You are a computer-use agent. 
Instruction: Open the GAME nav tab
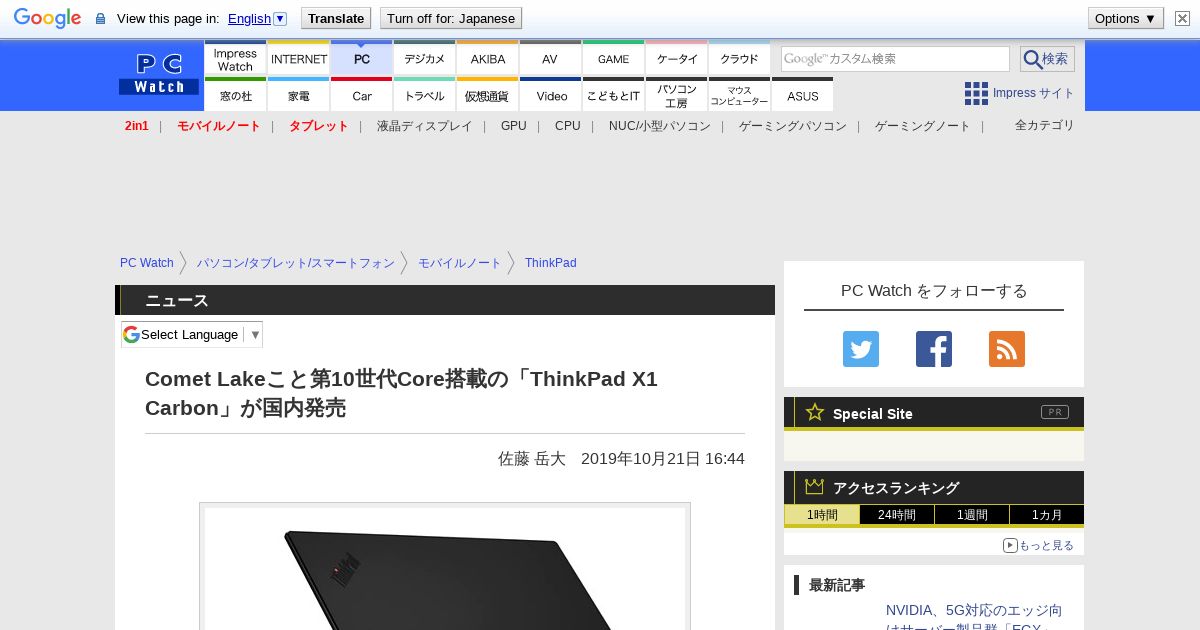(x=614, y=59)
